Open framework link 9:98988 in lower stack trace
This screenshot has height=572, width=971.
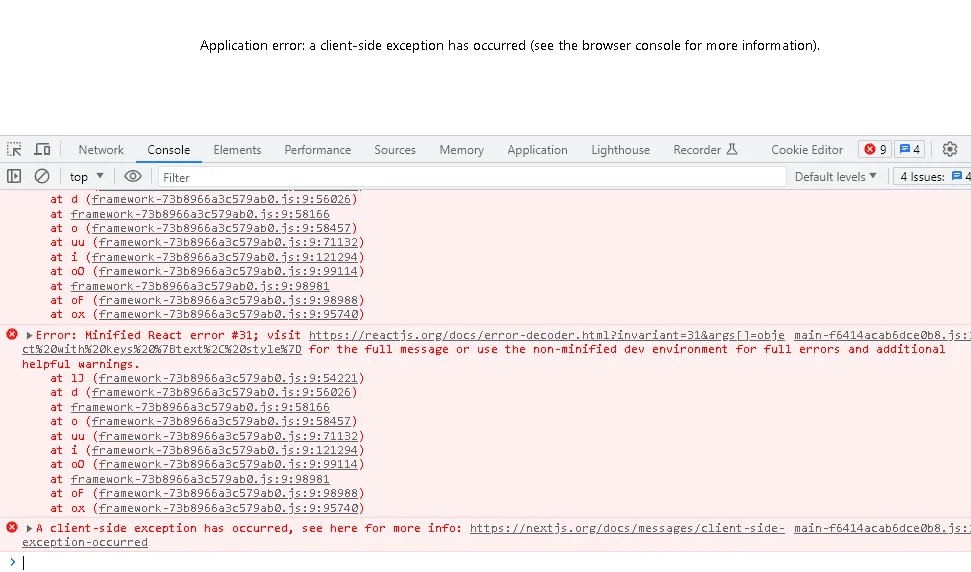(228, 493)
